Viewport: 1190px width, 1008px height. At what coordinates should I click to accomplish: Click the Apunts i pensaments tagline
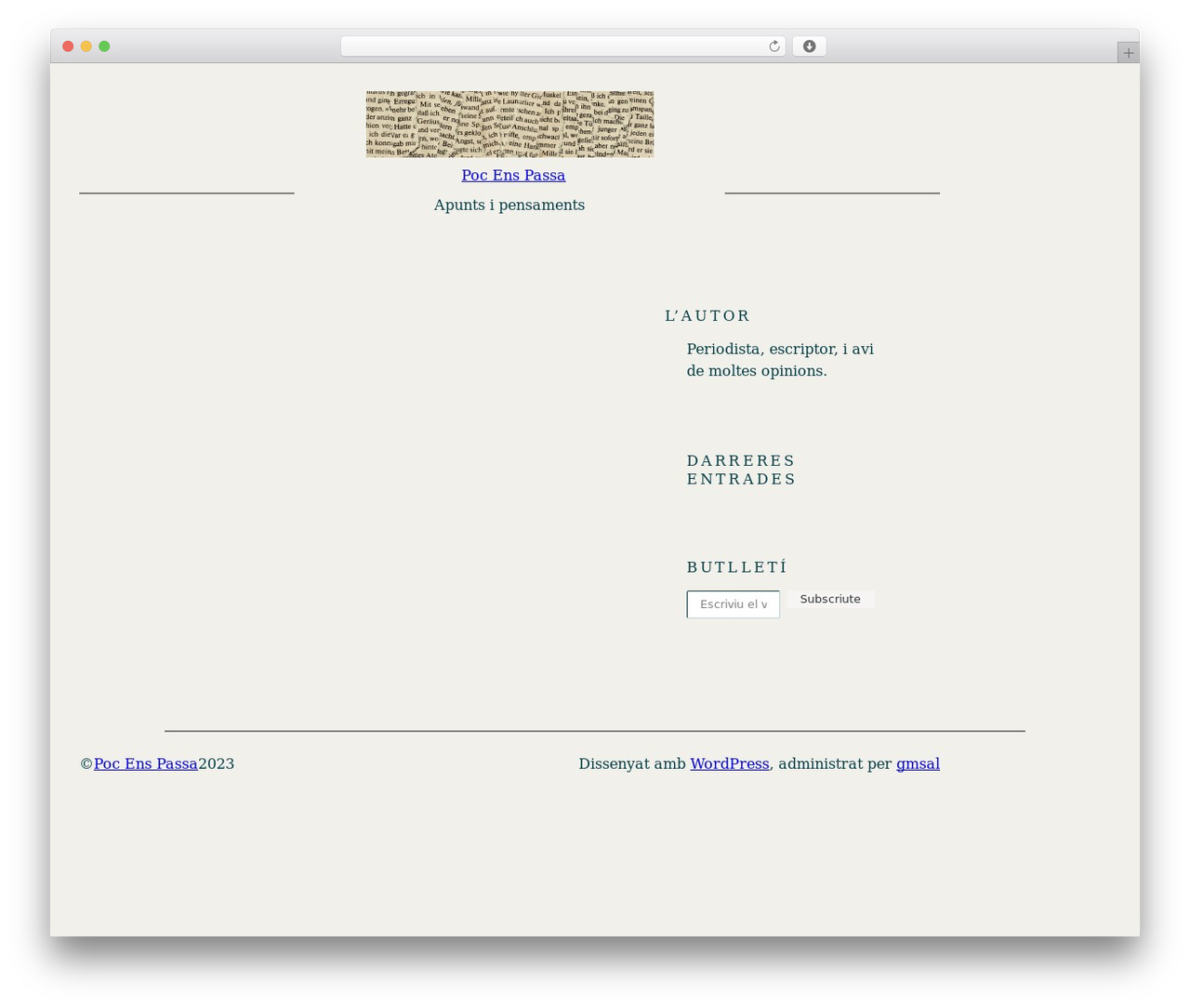click(509, 205)
